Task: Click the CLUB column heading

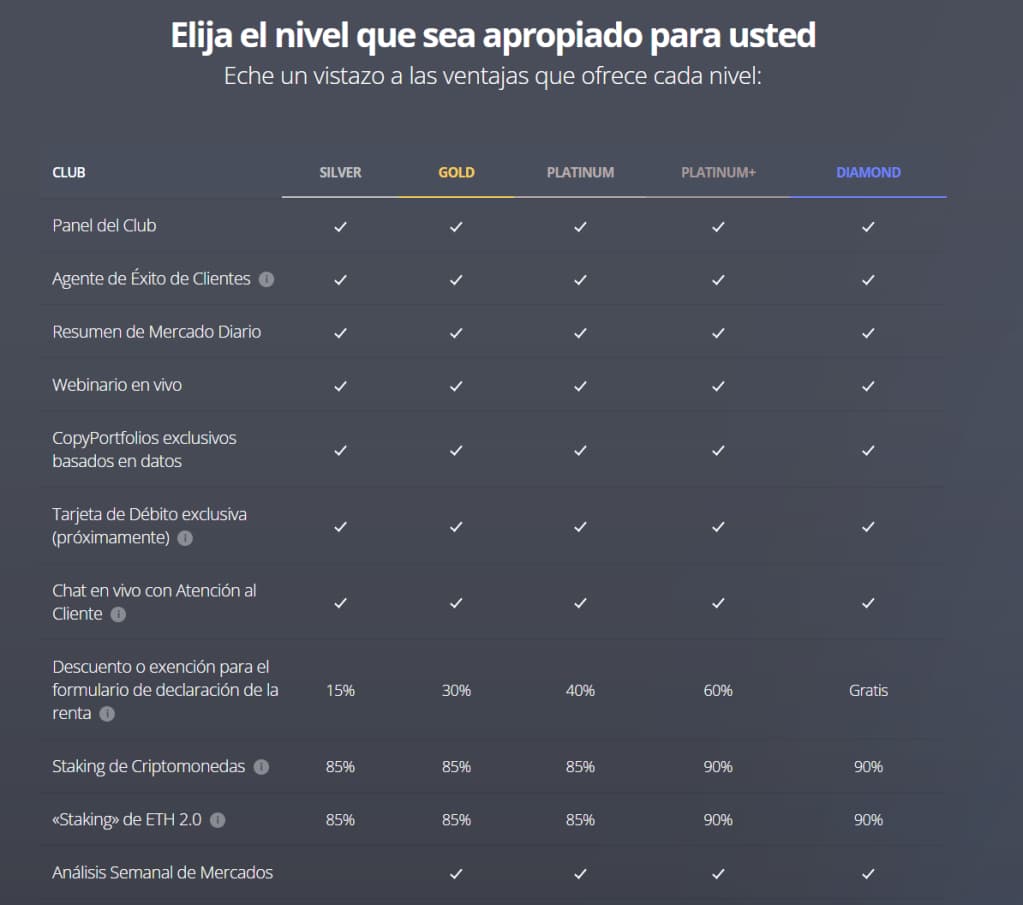Action: click(x=69, y=172)
